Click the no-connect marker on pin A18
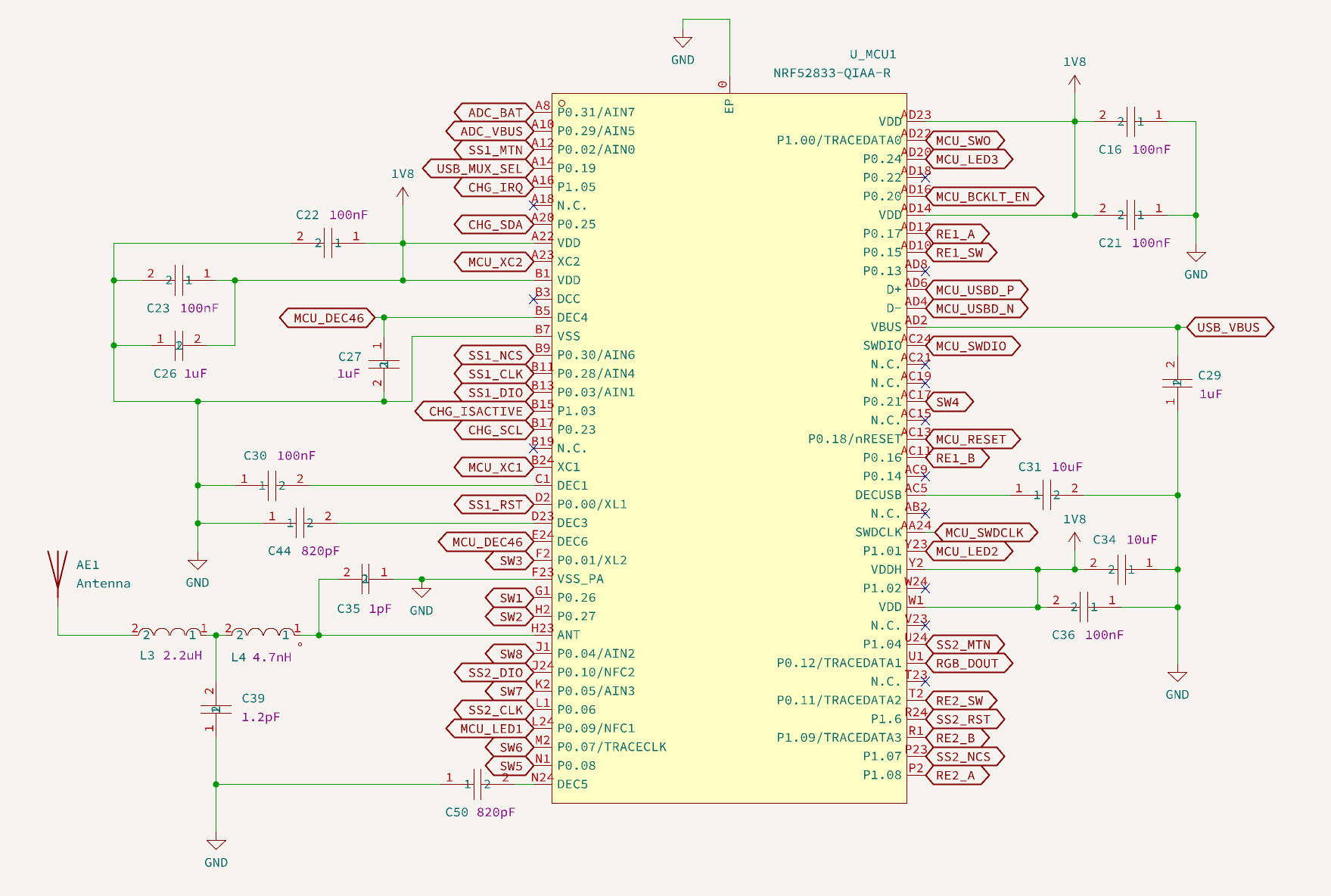Viewport: 1331px width, 896px height. (x=533, y=205)
